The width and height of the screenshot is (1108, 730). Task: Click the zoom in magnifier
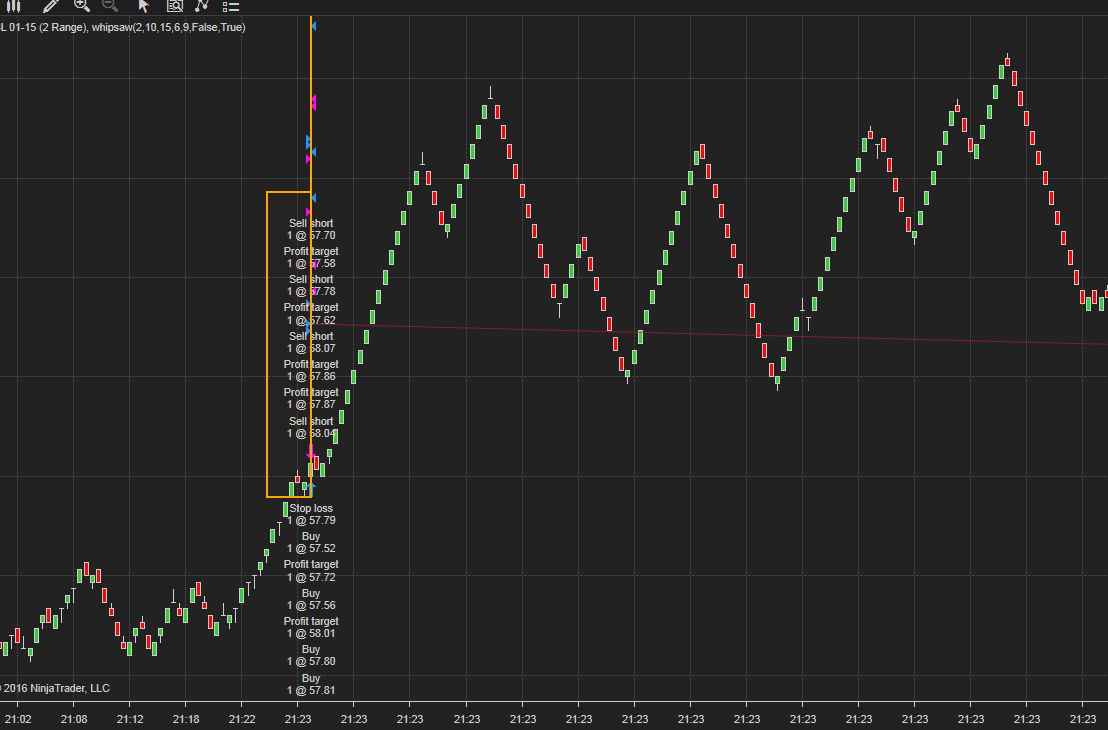click(82, 6)
